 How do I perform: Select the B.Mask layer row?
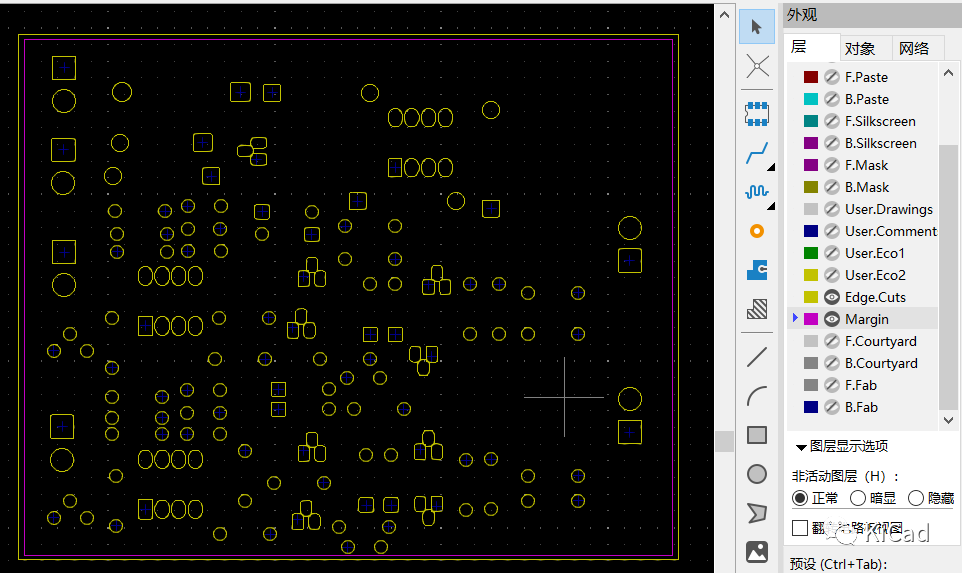[x=863, y=187]
